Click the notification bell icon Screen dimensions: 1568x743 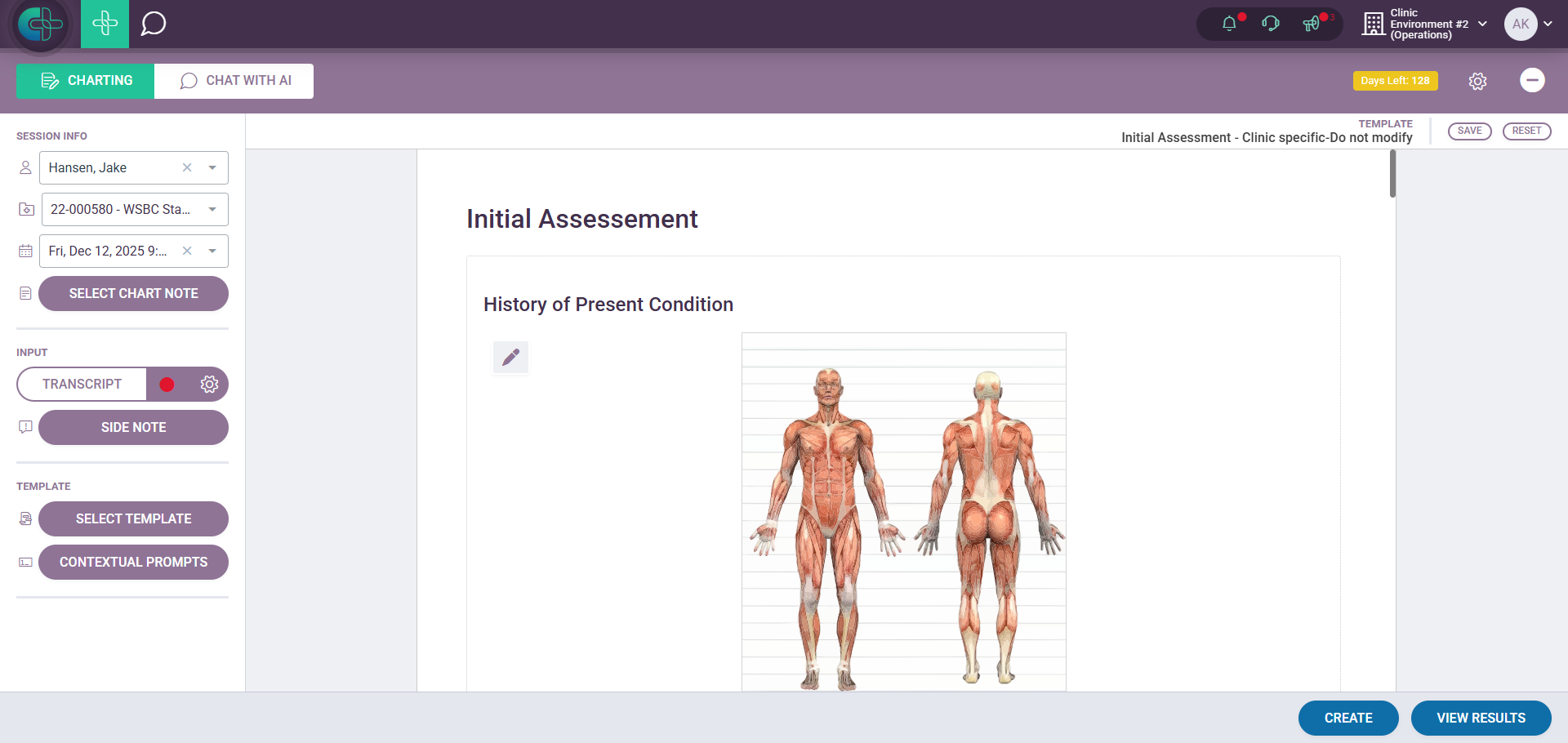1229,24
